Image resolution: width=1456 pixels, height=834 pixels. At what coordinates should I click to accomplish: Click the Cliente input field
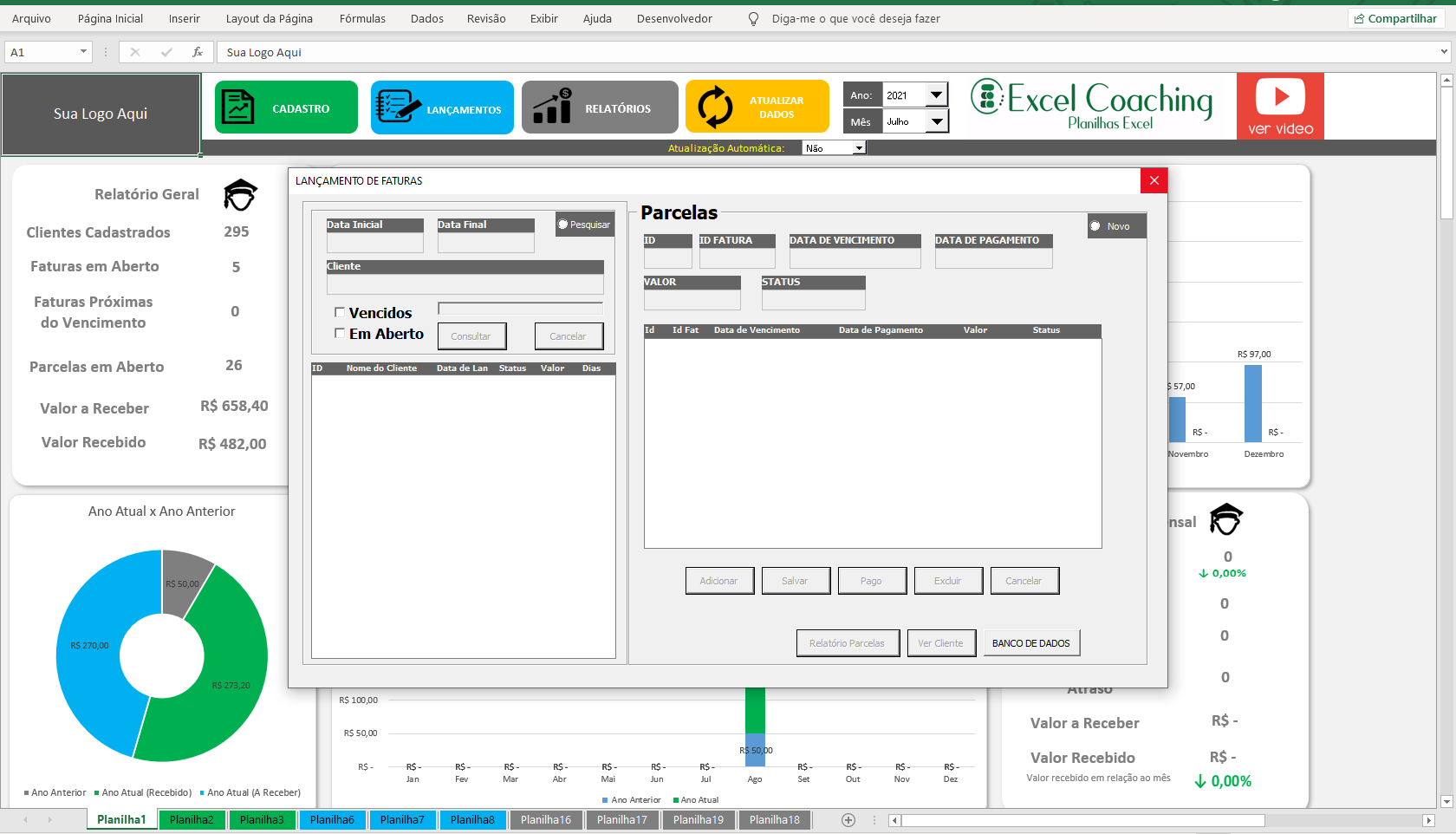465,283
